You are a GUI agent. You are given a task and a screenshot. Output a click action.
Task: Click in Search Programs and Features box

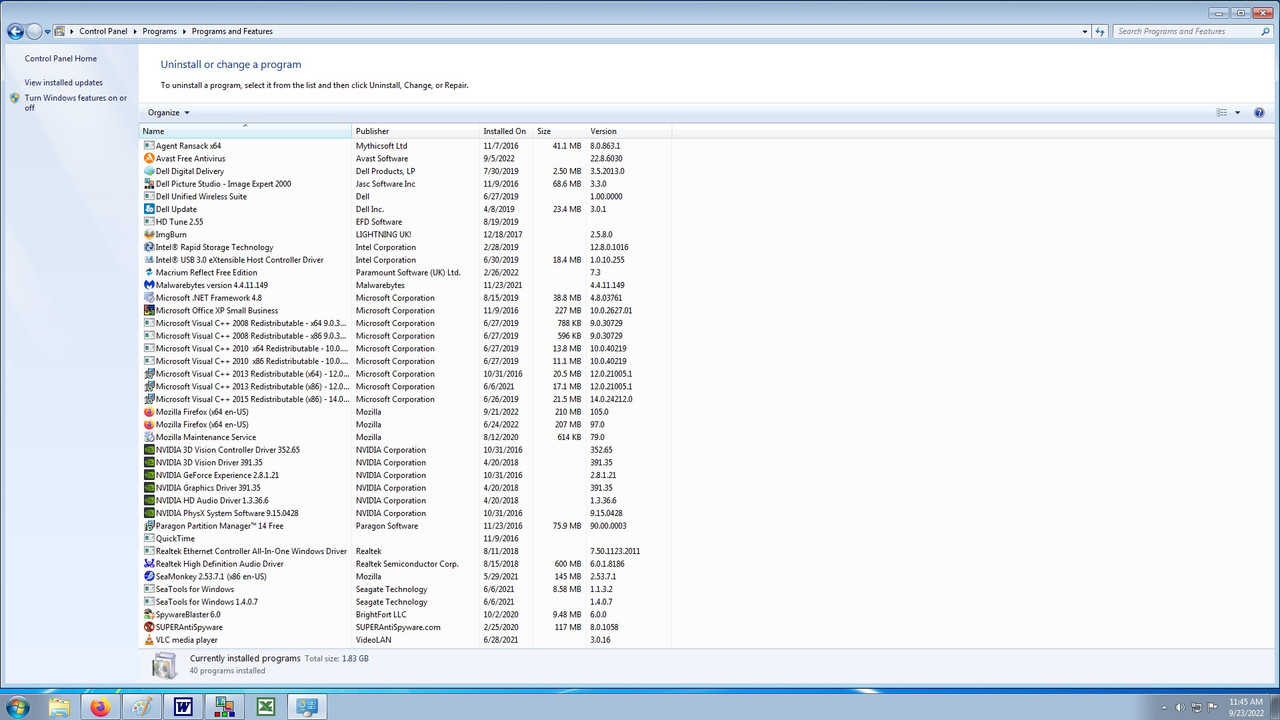1186,31
